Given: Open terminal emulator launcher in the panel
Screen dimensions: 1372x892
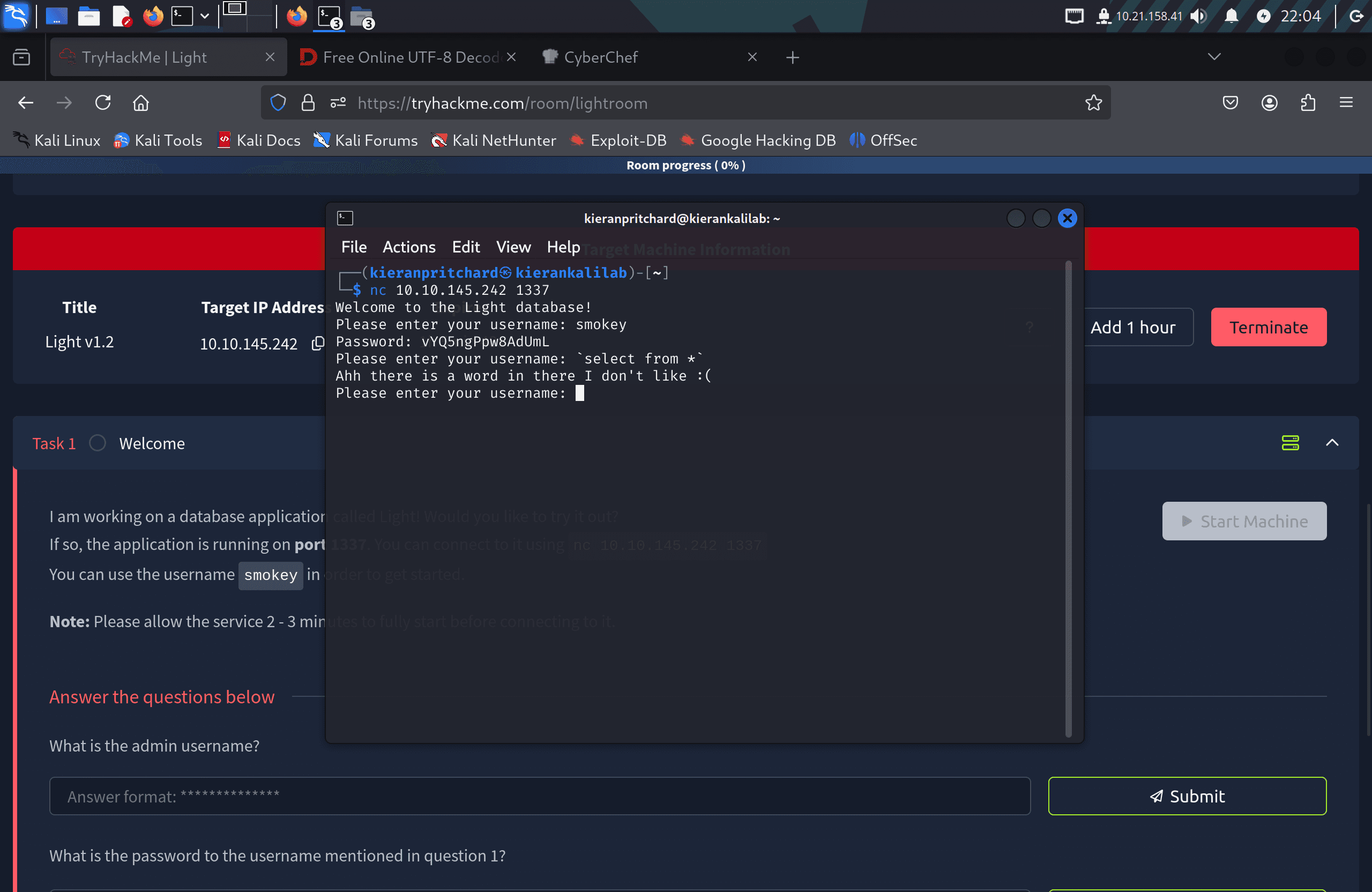Looking at the screenshot, I should [x=182, y=16].
